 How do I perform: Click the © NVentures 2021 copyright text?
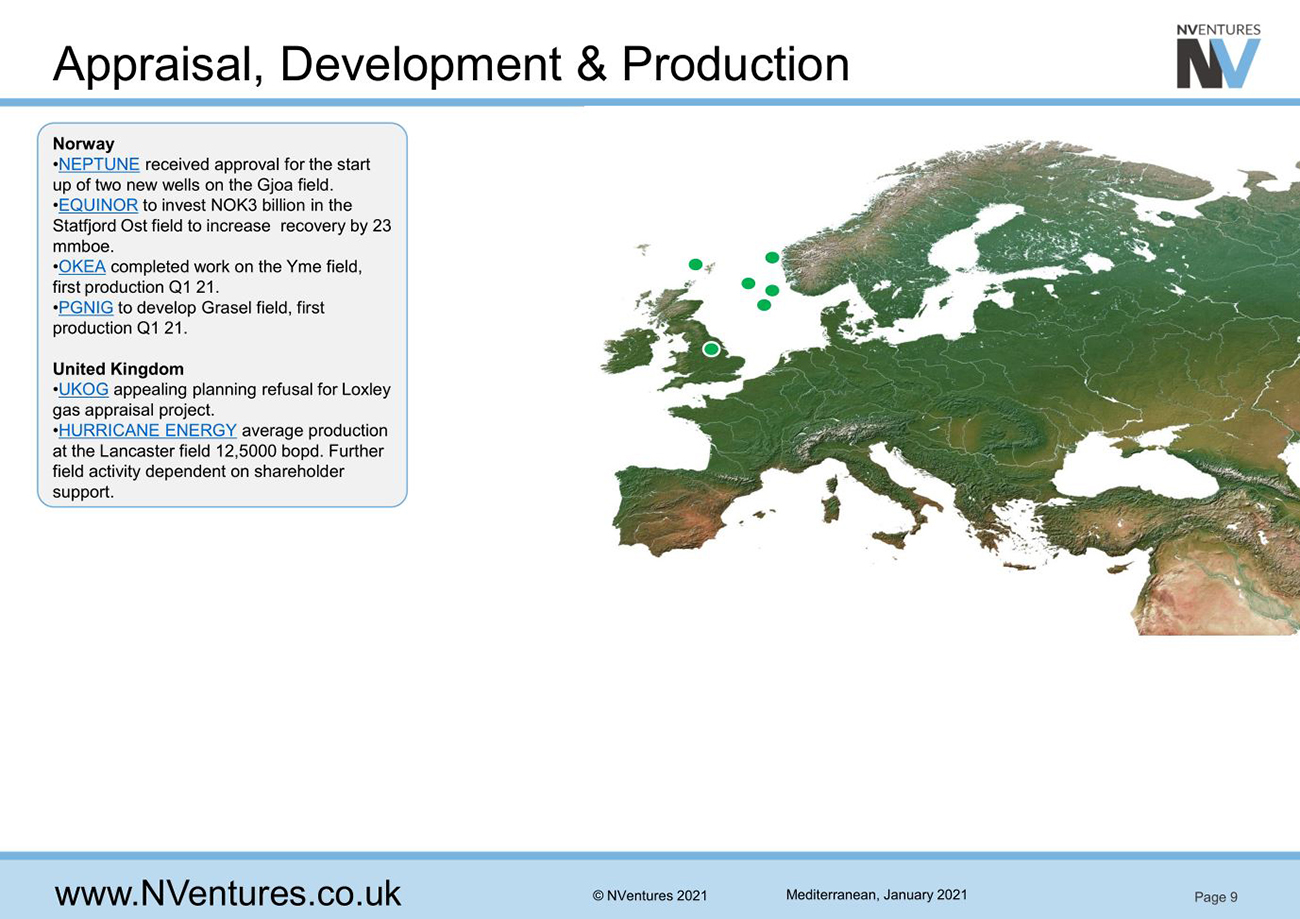[649, 896]
